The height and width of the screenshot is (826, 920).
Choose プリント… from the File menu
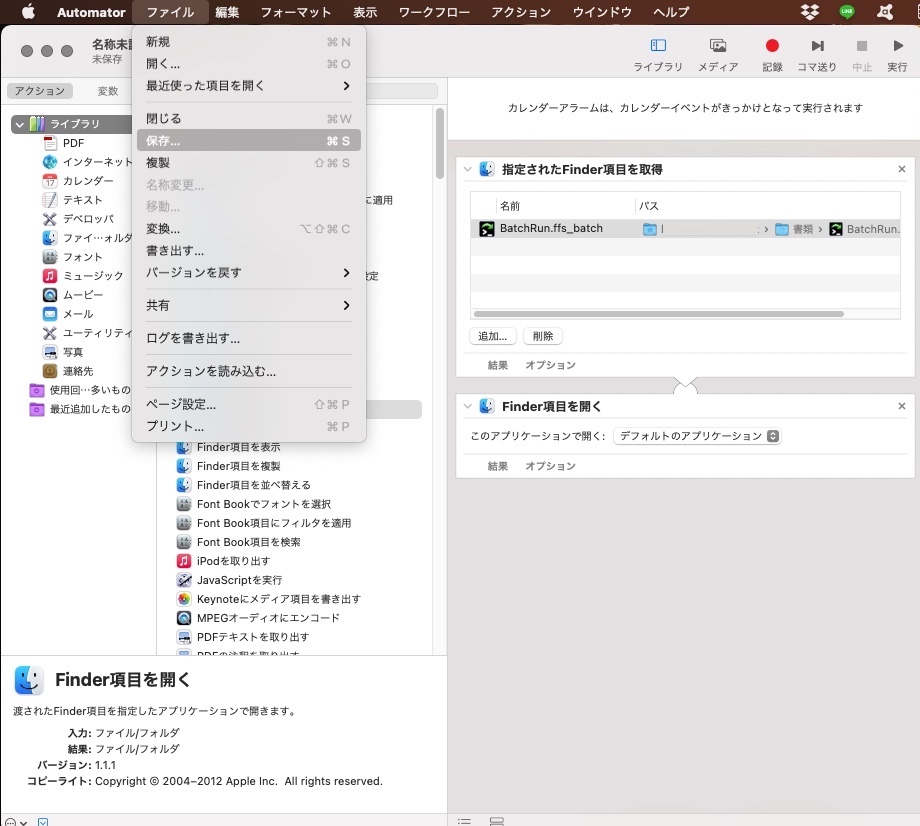click(x=248, y=426)
